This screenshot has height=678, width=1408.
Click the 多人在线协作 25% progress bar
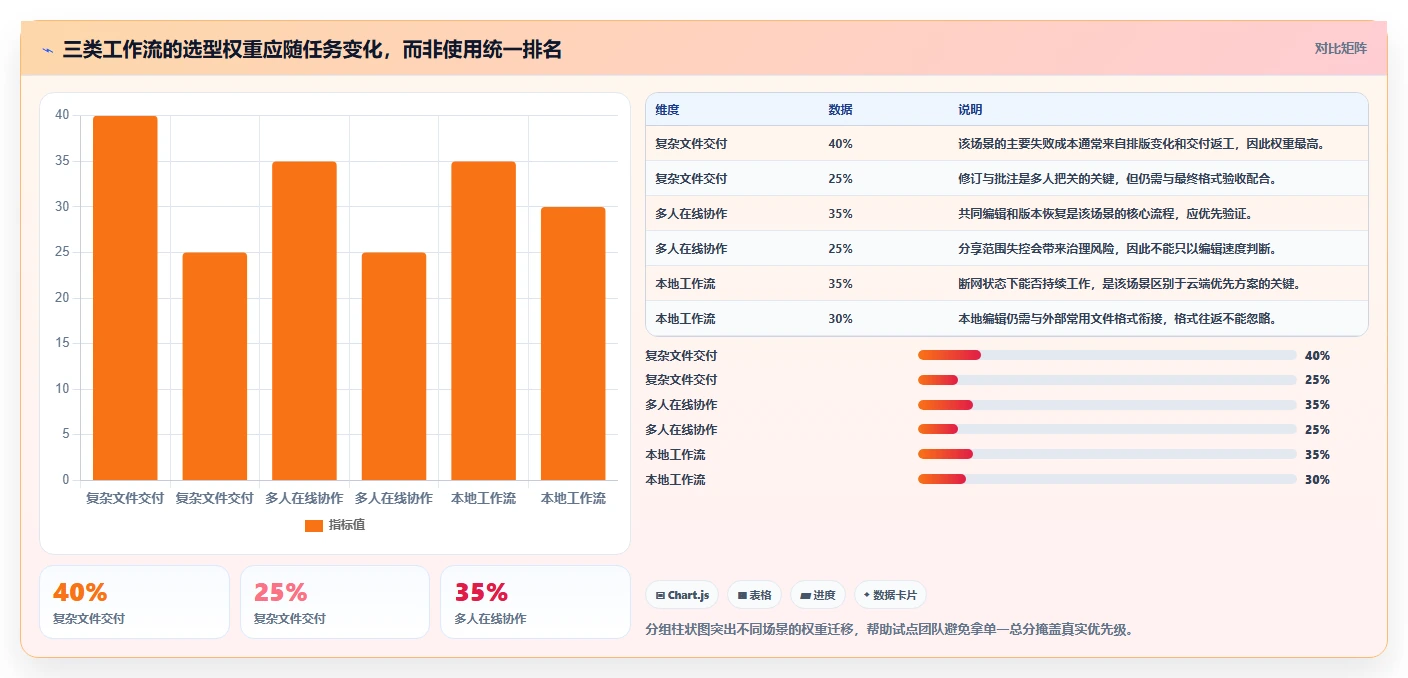coord(1107,430)
